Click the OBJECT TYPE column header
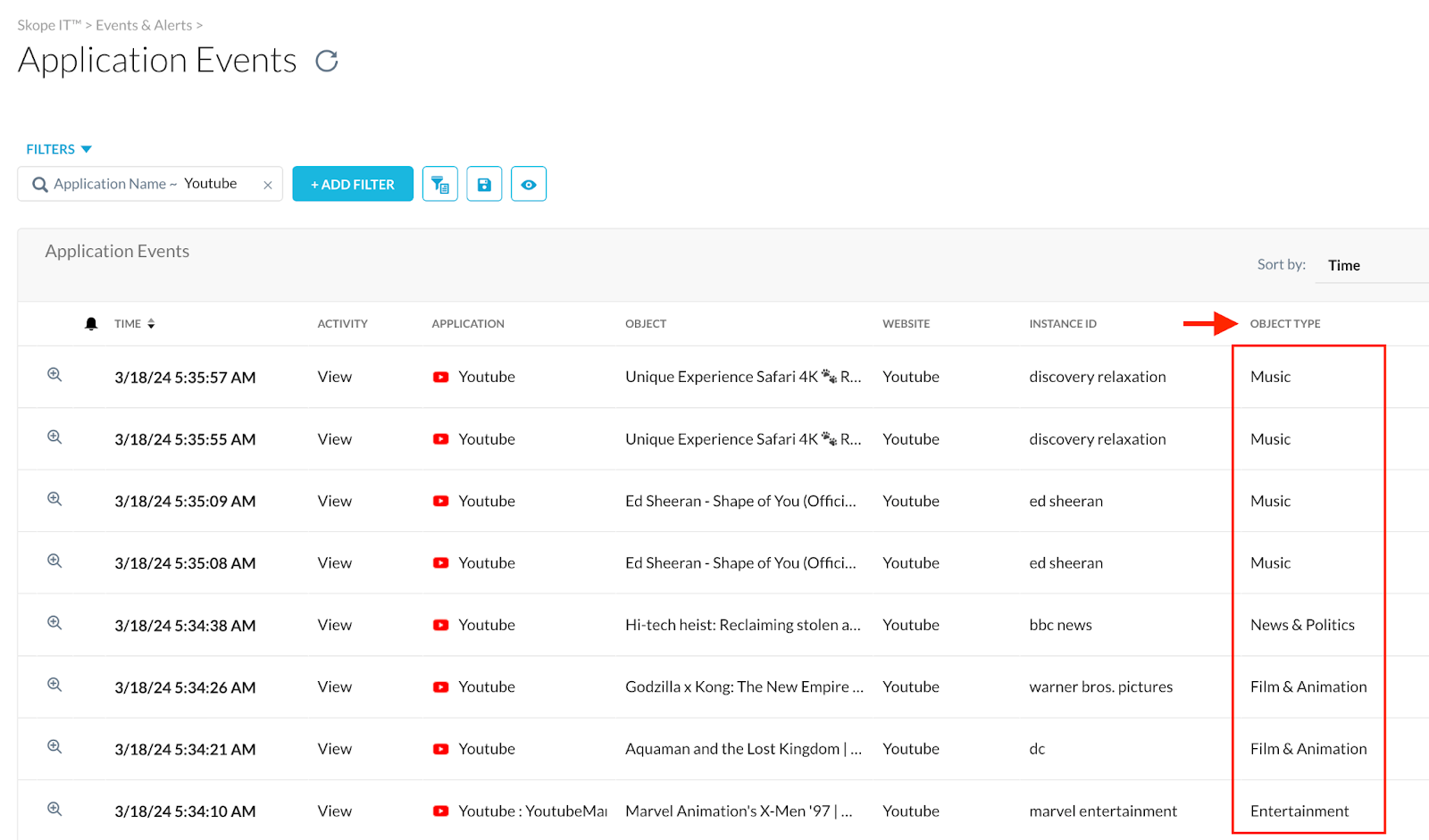 point(1285,324)
